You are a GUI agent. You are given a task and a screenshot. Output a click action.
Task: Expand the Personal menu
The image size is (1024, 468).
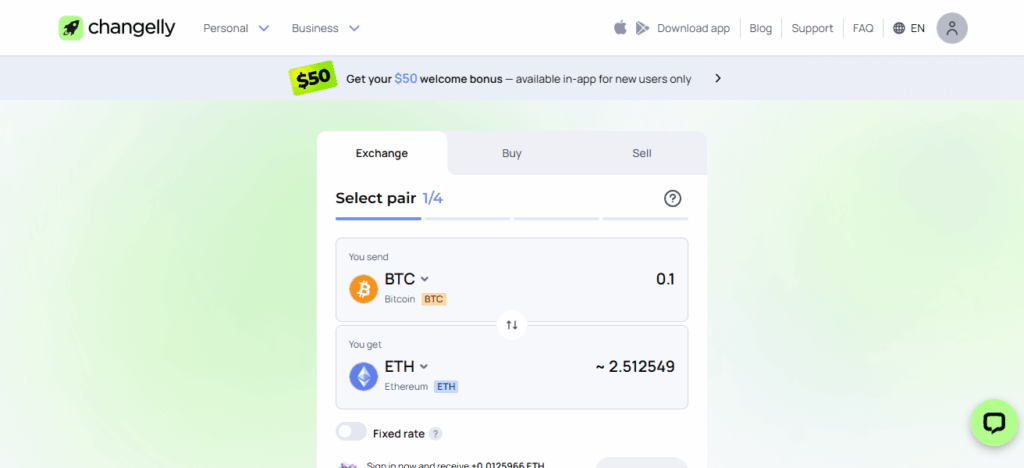pos(236,28)
